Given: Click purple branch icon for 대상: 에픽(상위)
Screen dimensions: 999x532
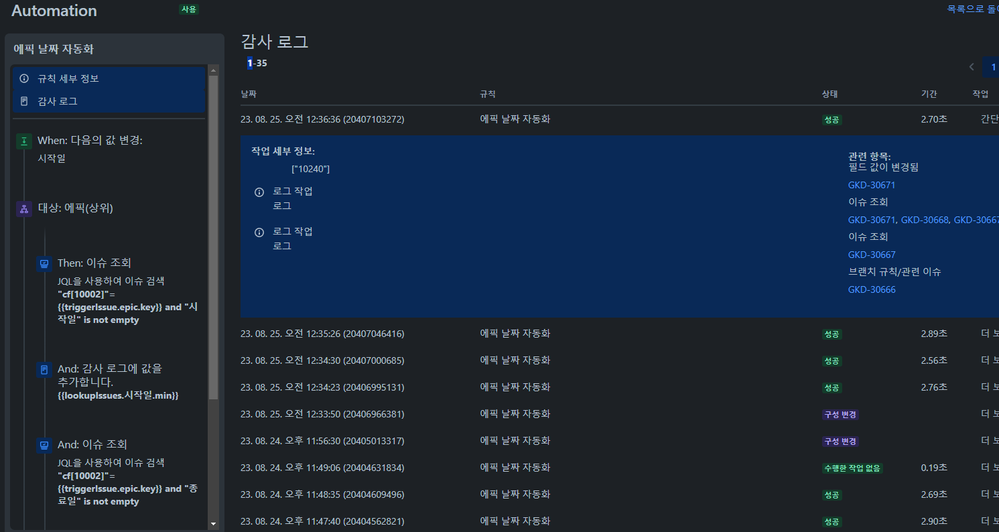Looking at the screenshot, I should [x=24, y=208].
